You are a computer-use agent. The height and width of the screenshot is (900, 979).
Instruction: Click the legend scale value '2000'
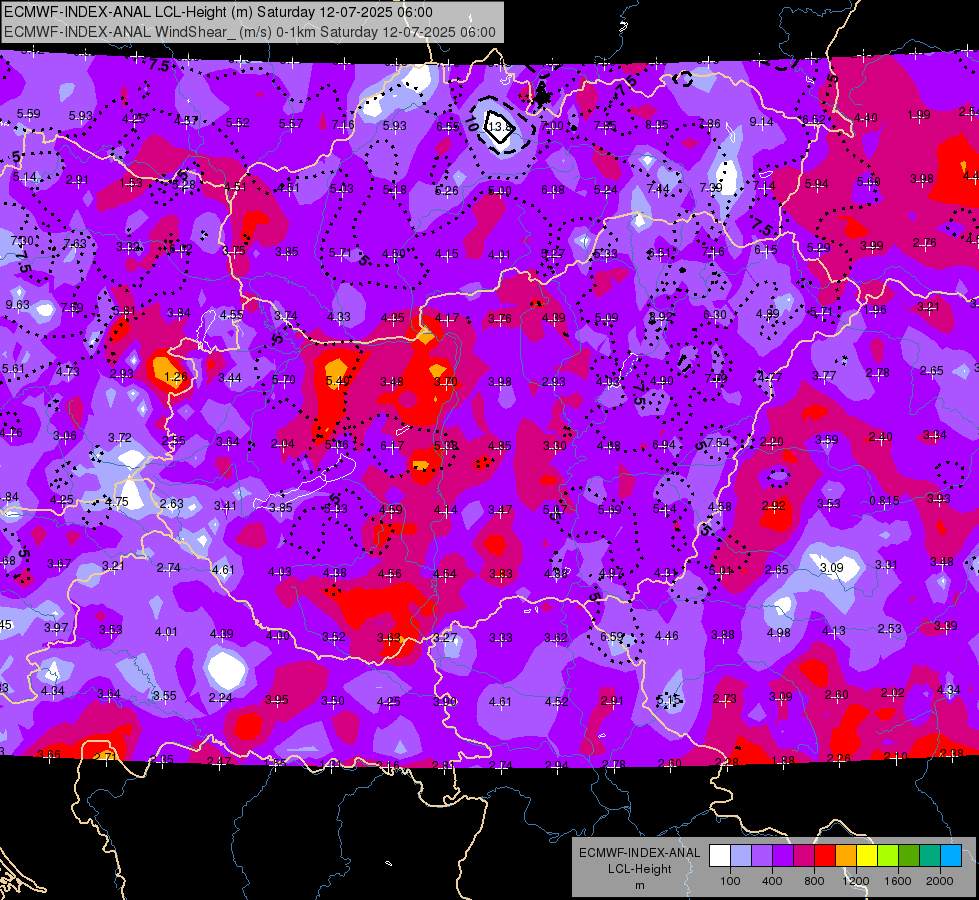pyautogui.click(x=940, y=881)
